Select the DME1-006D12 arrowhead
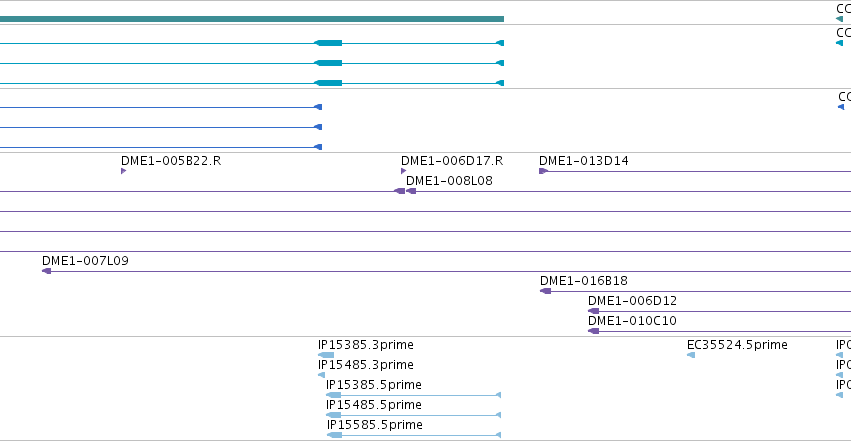851x441 pixels. coord(594,311)
